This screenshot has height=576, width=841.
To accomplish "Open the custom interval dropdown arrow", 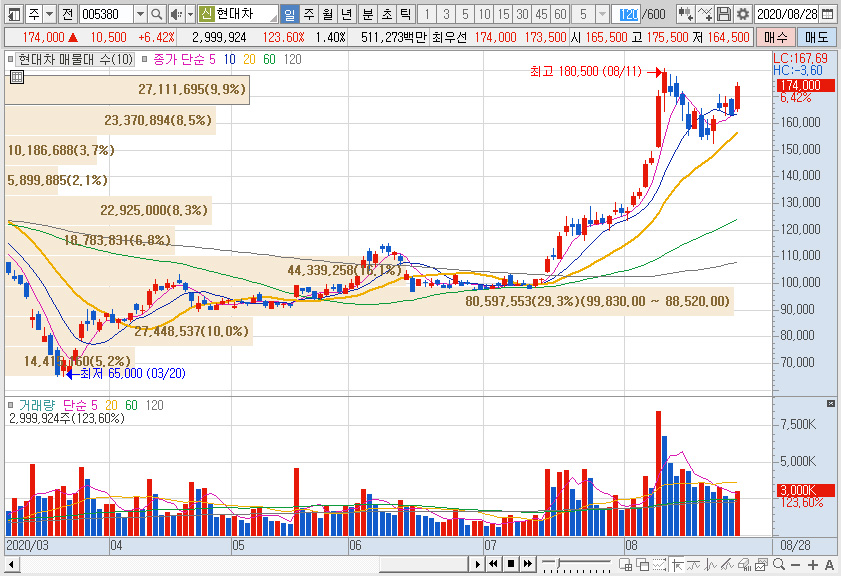I will 603,14.
